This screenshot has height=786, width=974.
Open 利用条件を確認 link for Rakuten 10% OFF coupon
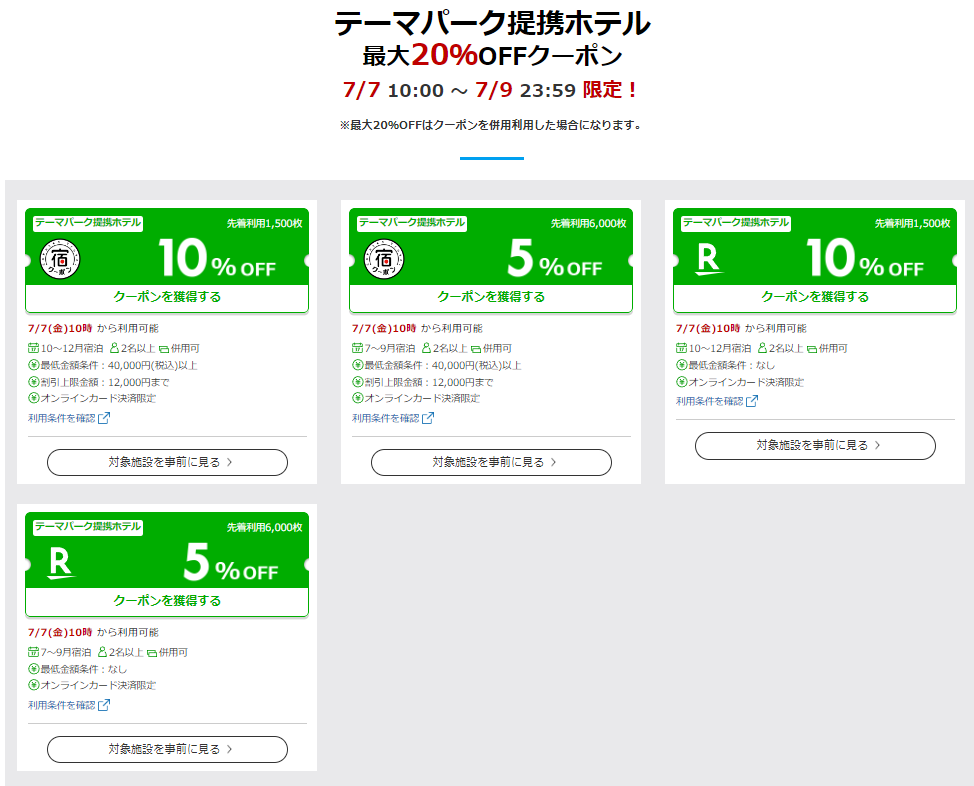tap(710, 401)
